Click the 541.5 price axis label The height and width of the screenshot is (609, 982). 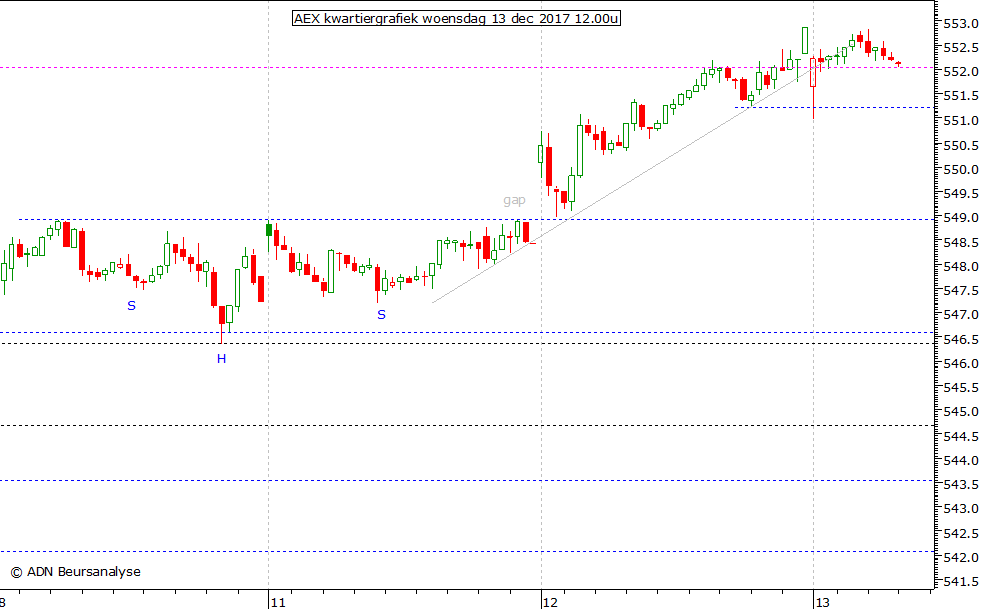(x=961, y=582)
